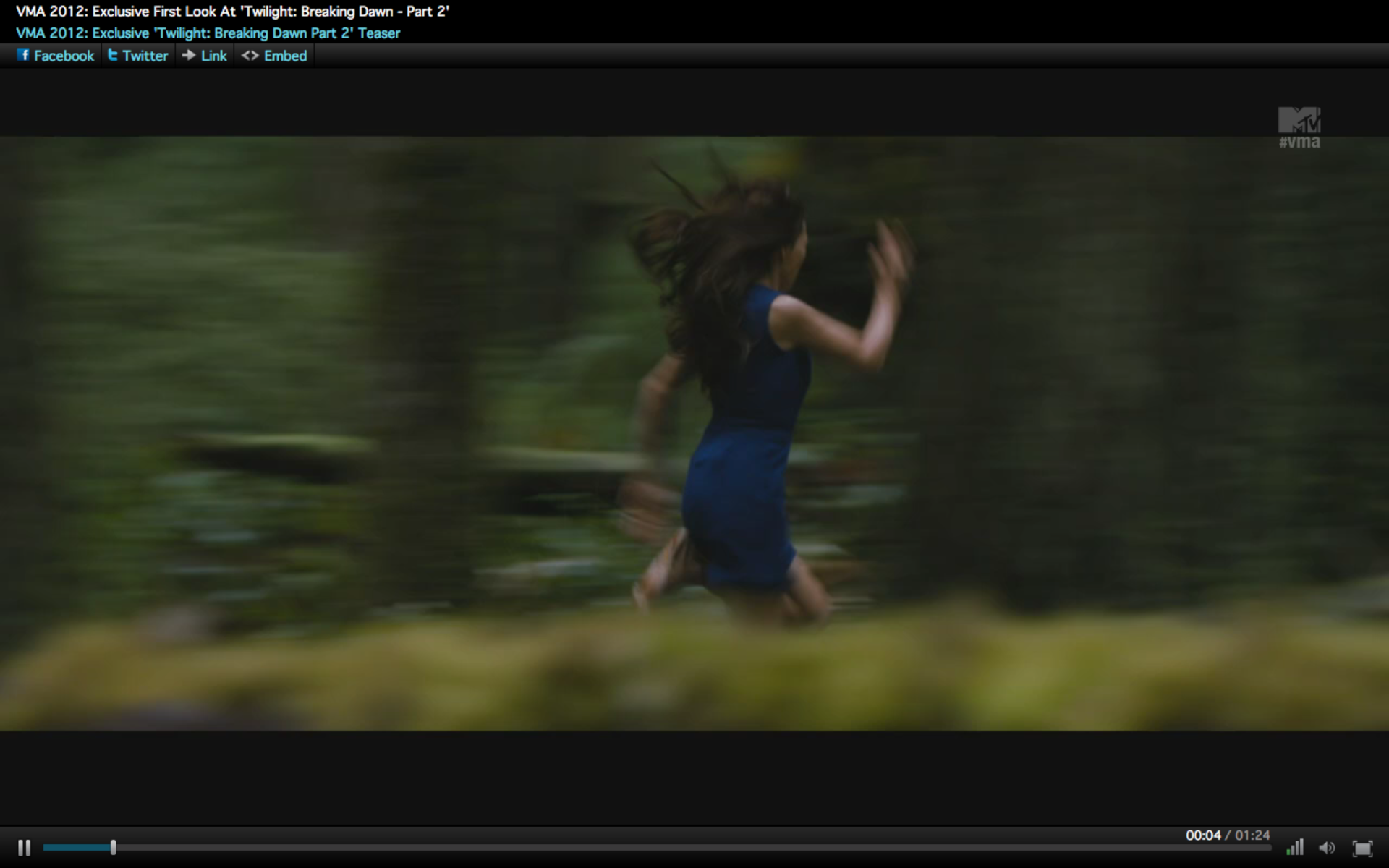The image size is (1389, 868).
Task: Click the 00:04 / 01:24 time display
Action: click(1227, 835)
